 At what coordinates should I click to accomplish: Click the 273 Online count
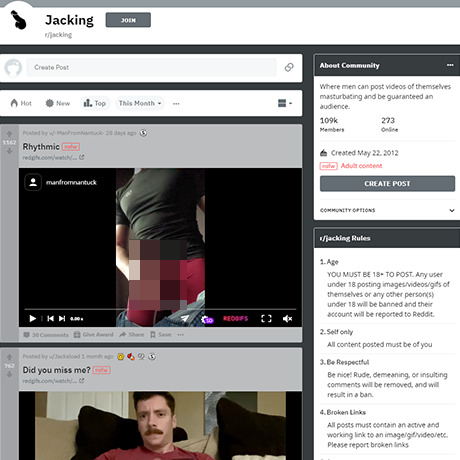390,125
